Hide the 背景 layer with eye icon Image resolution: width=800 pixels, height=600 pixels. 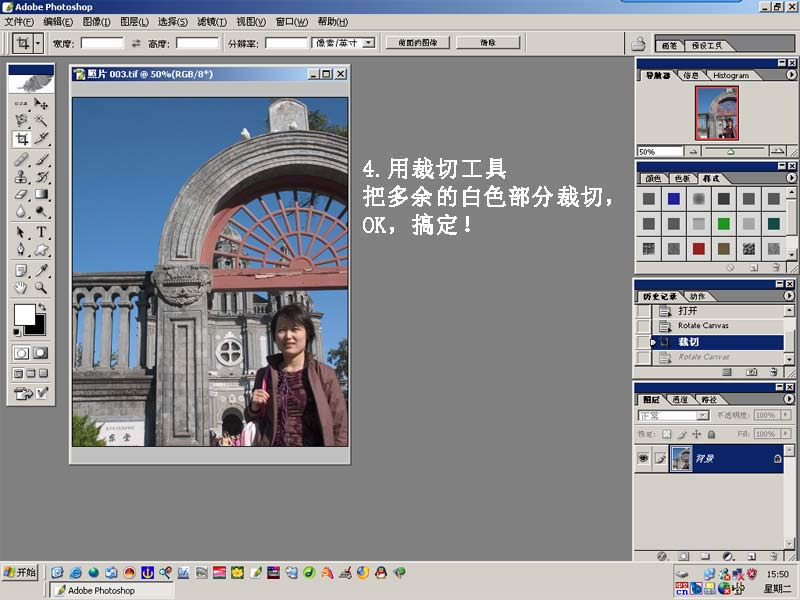click(643, 458)
